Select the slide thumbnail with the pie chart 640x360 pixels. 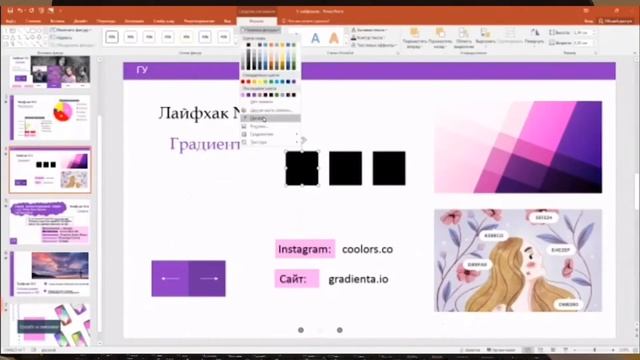click(x=50, y=118)
